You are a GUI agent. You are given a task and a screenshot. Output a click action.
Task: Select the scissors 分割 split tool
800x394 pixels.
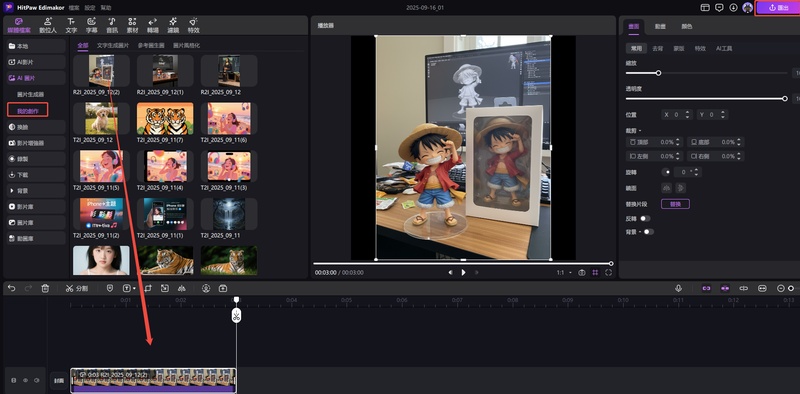[x=77, y=288]
